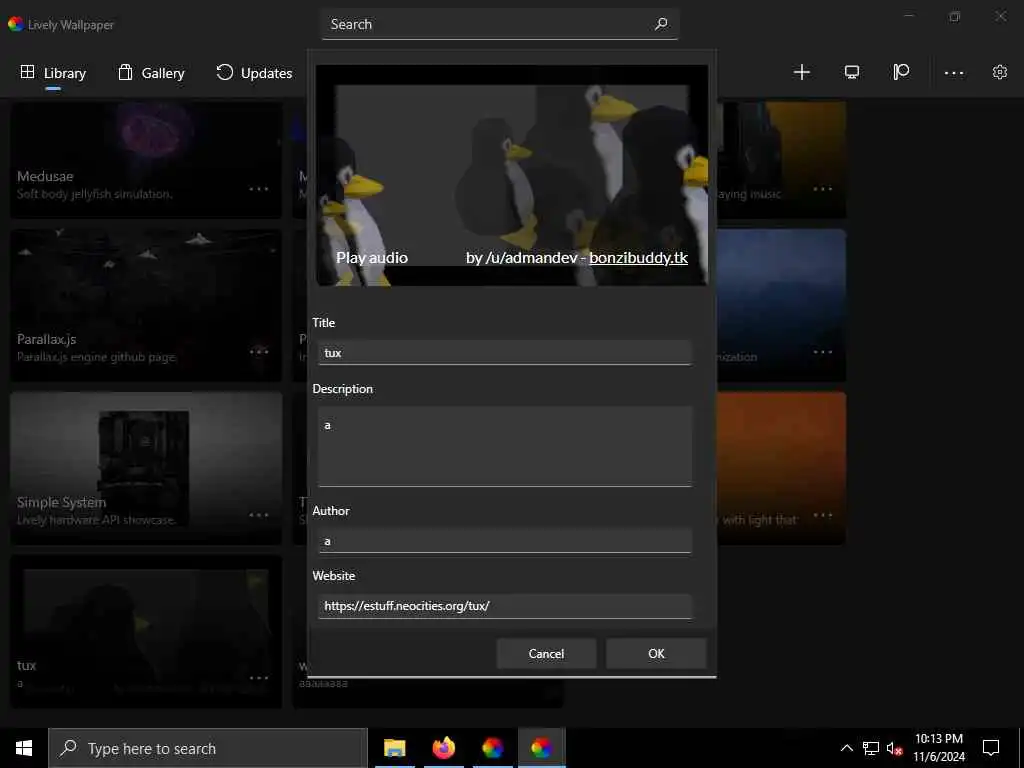The width and height of the screenshot is (1024, 768).
Task: Click the muted volume icon in the system tray
Action: (894, 748)
